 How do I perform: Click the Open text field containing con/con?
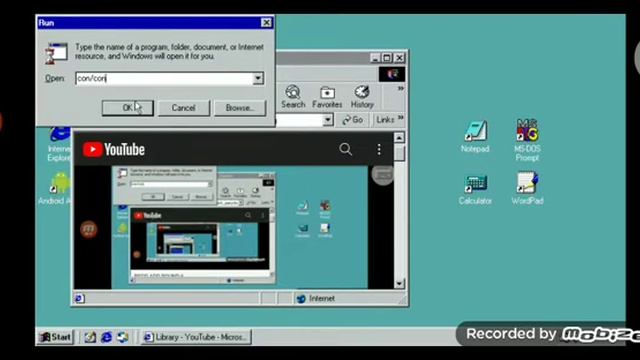pos(164,78)
